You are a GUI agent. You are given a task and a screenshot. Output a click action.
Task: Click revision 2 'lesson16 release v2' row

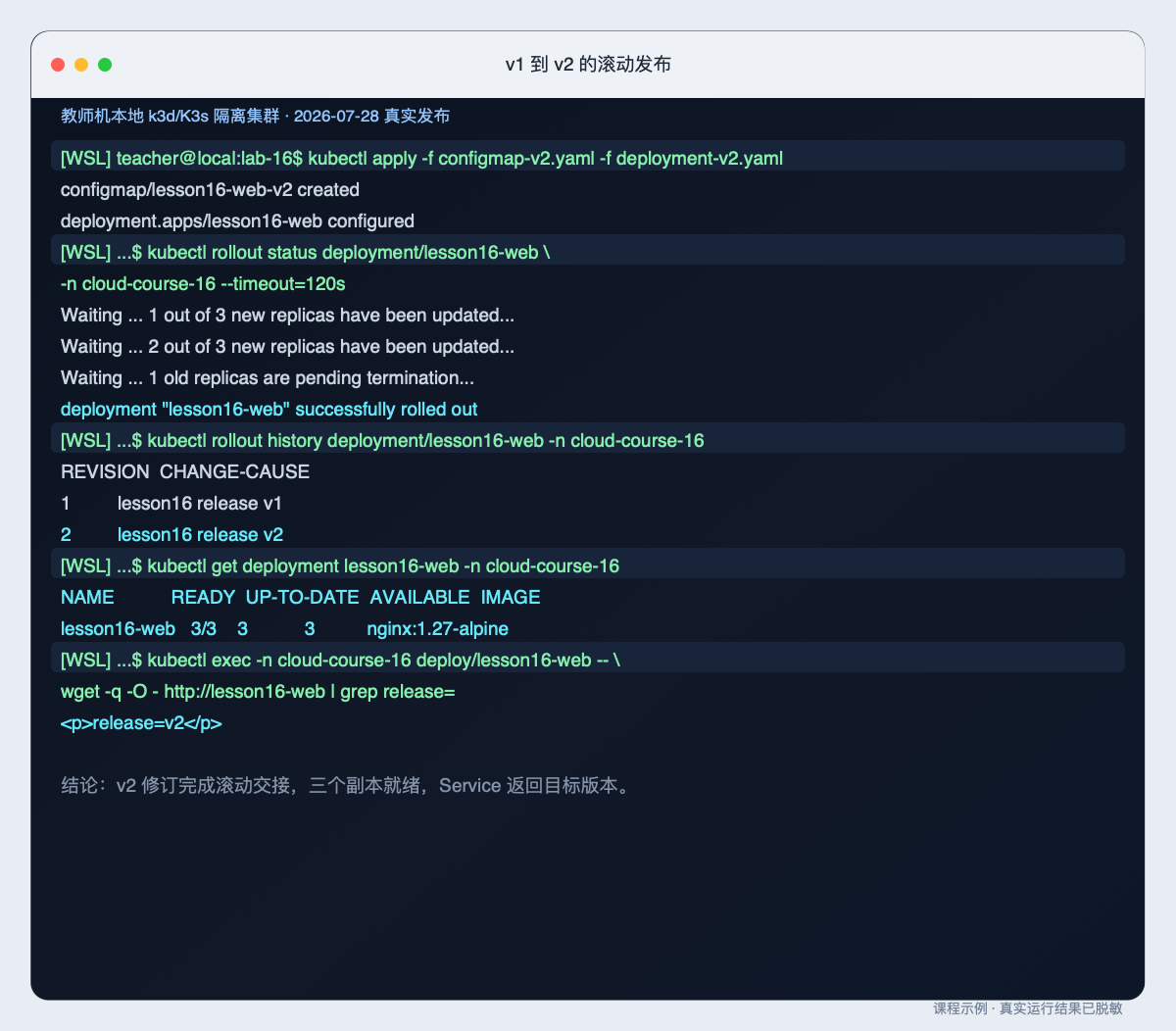171,534
